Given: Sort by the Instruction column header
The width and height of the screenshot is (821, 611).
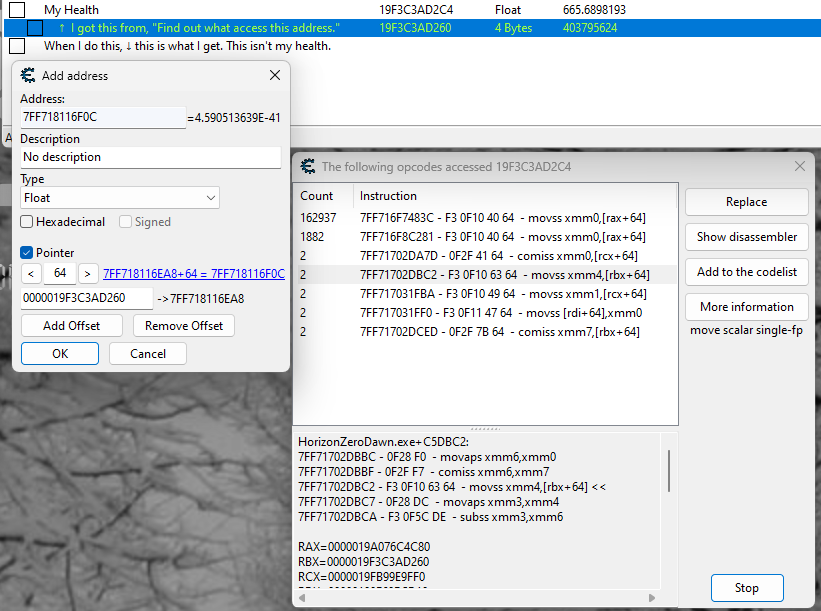Looking at the screenshot, I should 515,196.
